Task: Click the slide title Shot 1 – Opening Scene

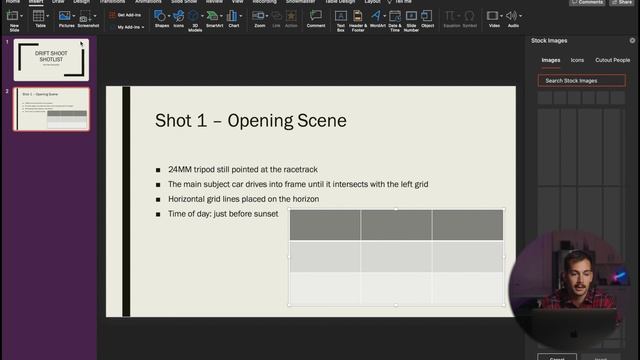Action: click(251, 120)
